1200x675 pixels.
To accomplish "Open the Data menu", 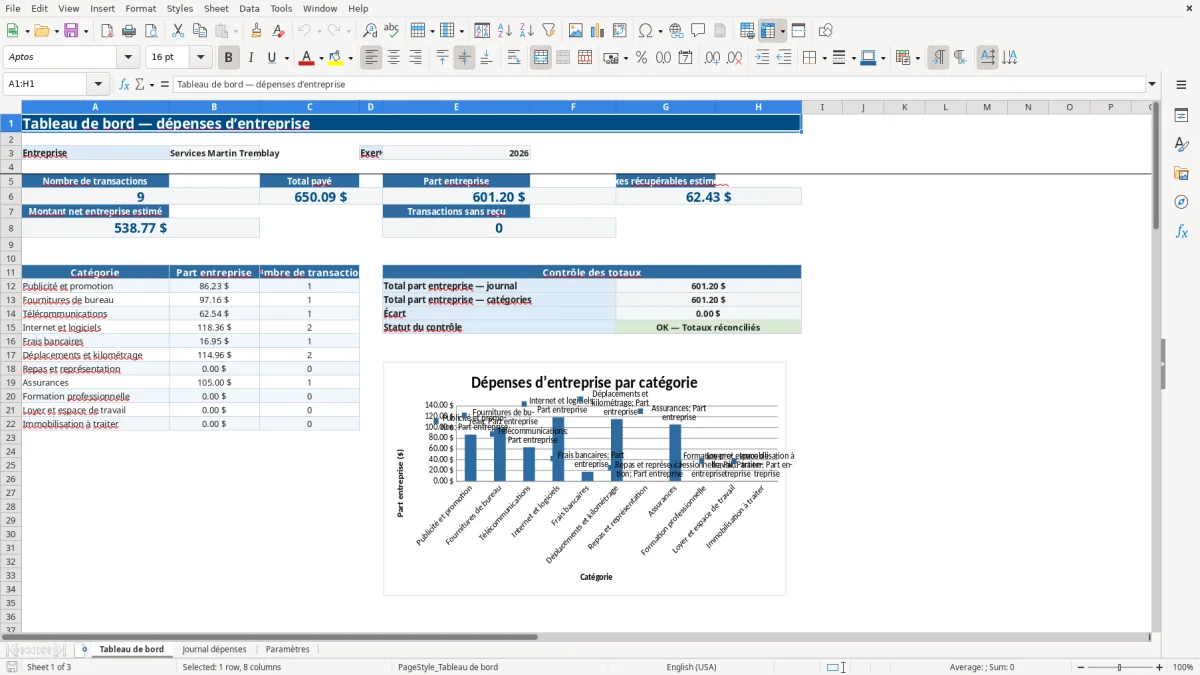I will [249, 8].
